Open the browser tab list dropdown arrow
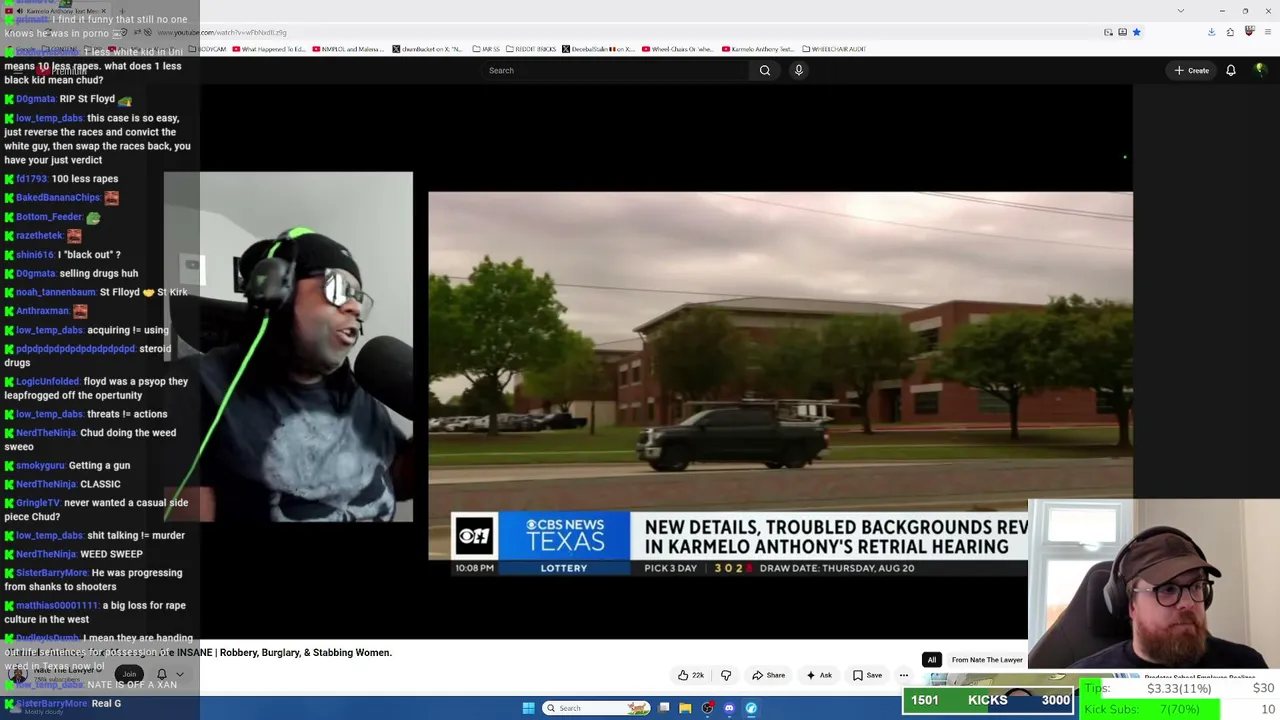The image size is (1280, 720). coord(1181,11)
